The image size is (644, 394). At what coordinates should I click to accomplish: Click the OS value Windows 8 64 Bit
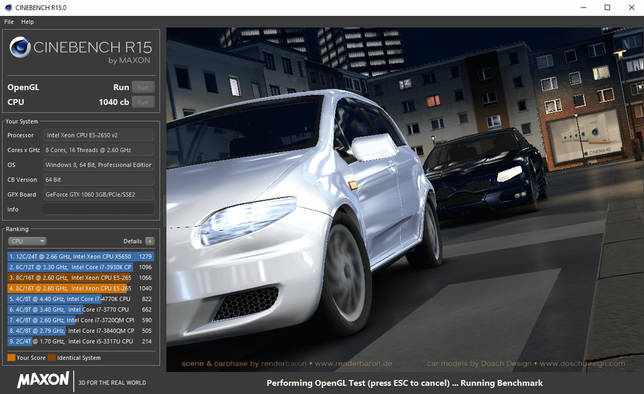click(x=99, y=165)
